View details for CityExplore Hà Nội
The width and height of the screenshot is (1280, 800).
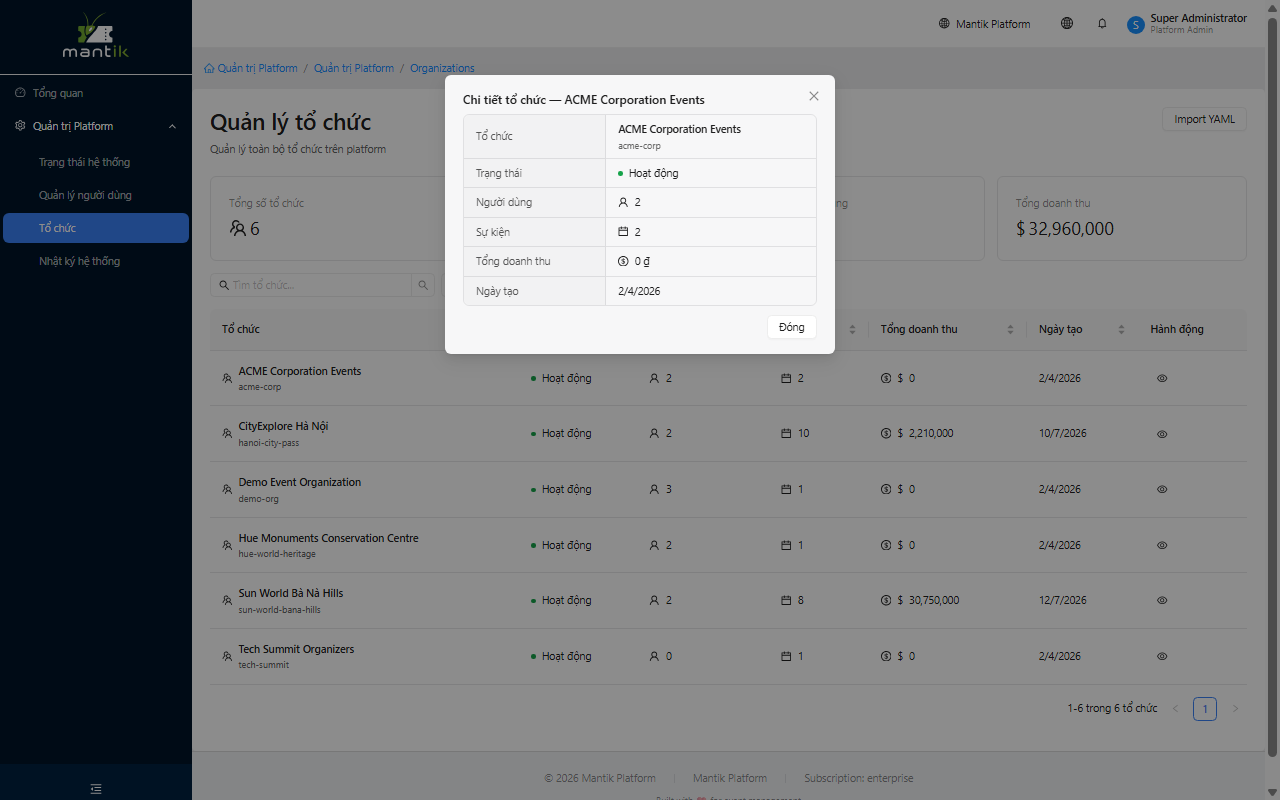click(1162, 434)
